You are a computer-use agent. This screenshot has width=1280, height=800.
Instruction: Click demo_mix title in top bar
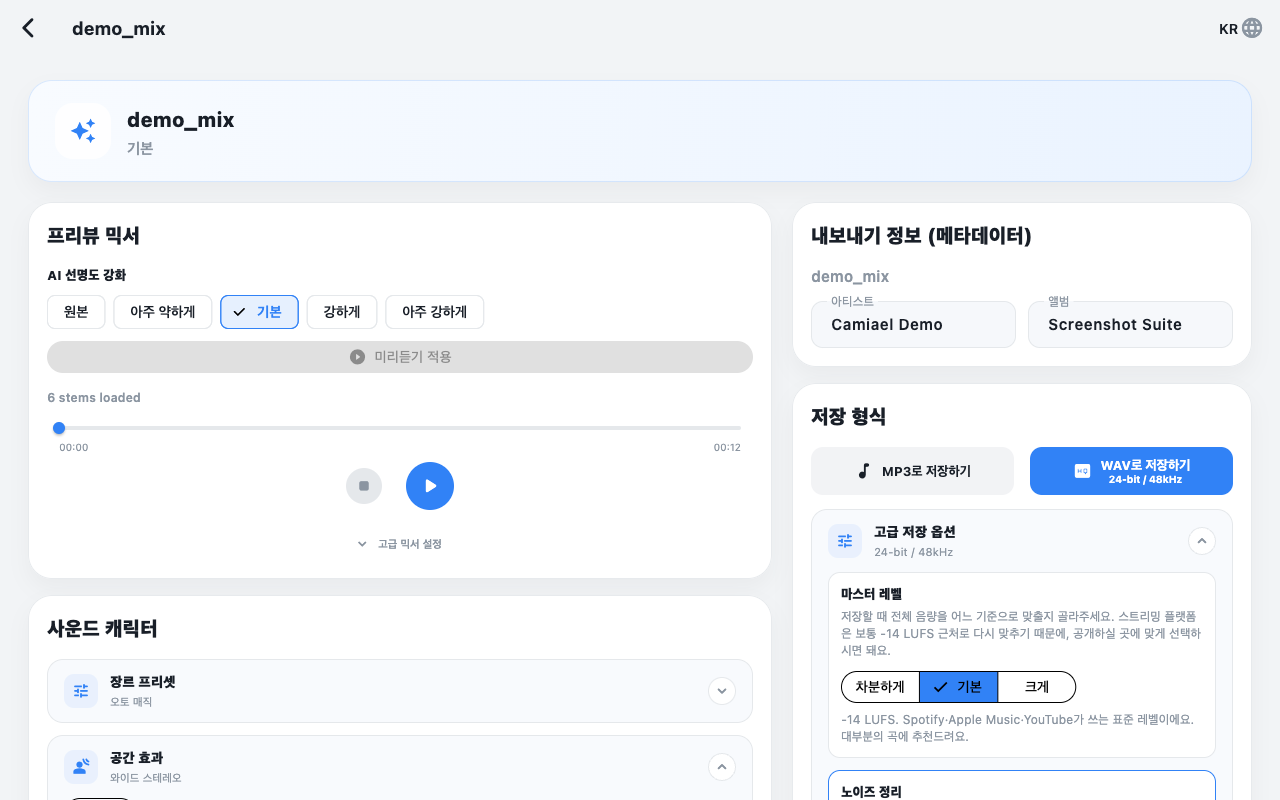119,29
